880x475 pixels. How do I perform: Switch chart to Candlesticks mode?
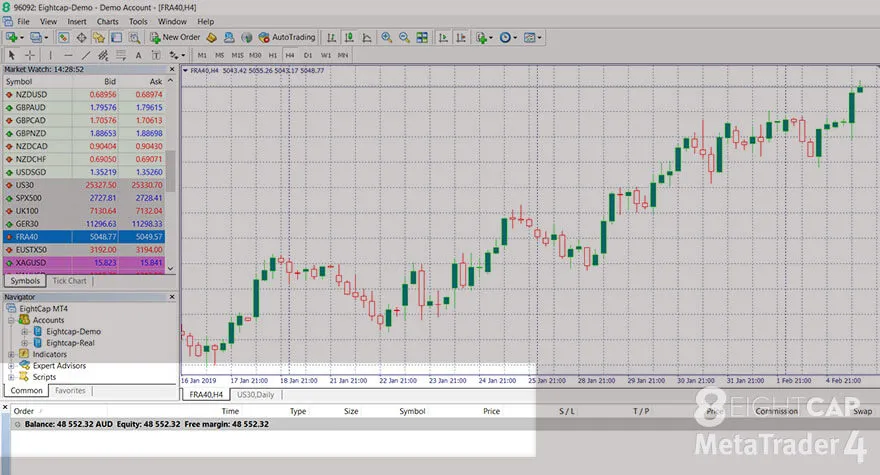(349, 38)
